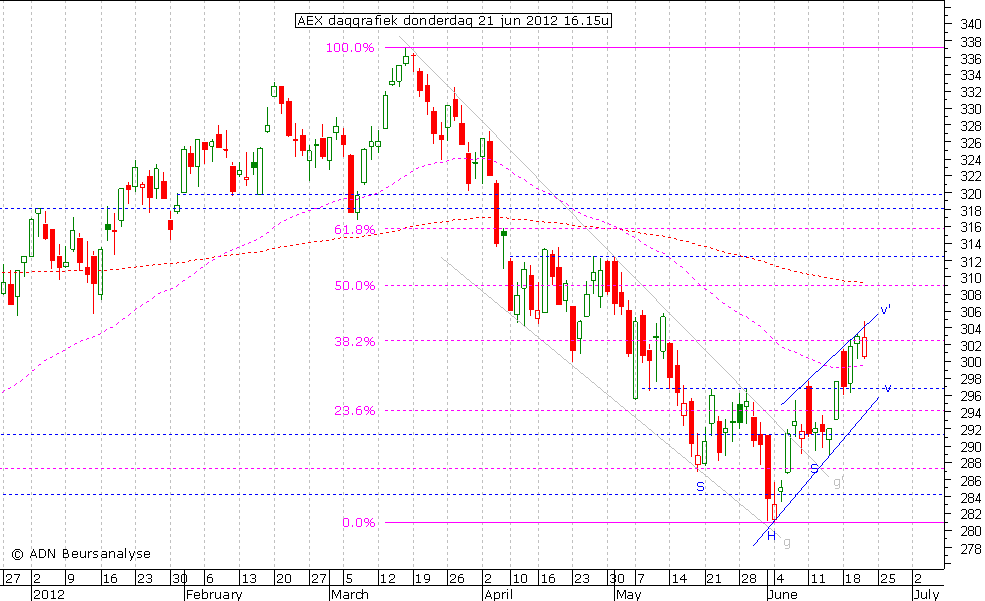Click the 0.0% Fibonacci label
Image resolution: width=985 pixels, height=601 pixels.
[359, 522]
